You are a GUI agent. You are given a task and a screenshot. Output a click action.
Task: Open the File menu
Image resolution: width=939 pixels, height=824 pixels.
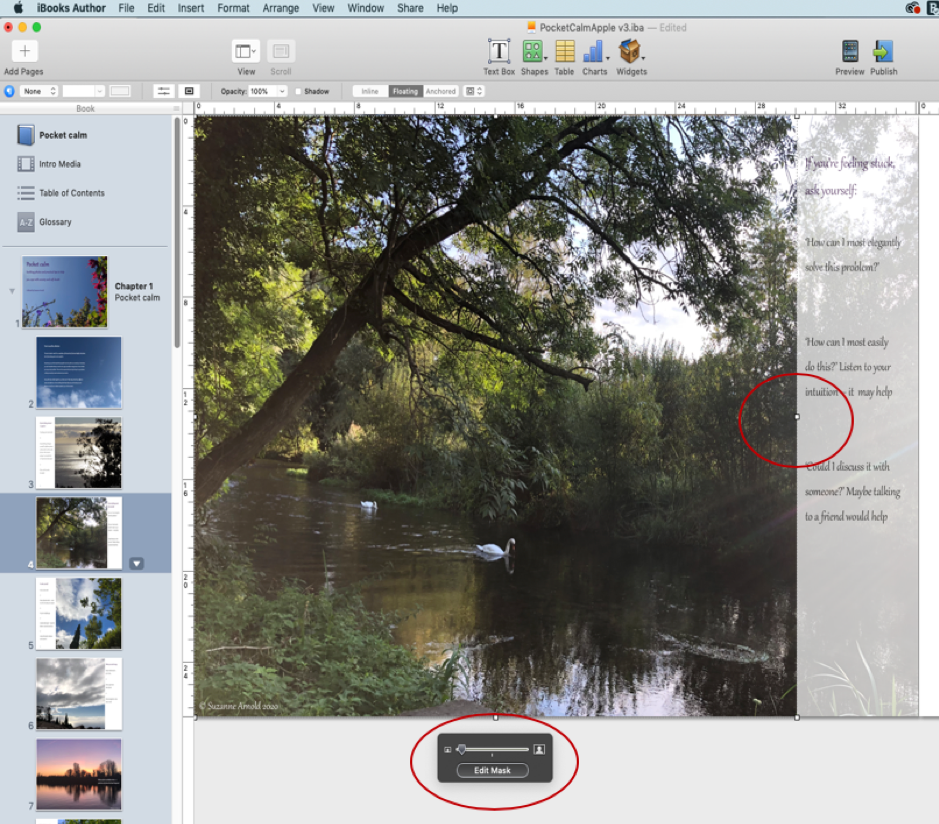[126, 8]
